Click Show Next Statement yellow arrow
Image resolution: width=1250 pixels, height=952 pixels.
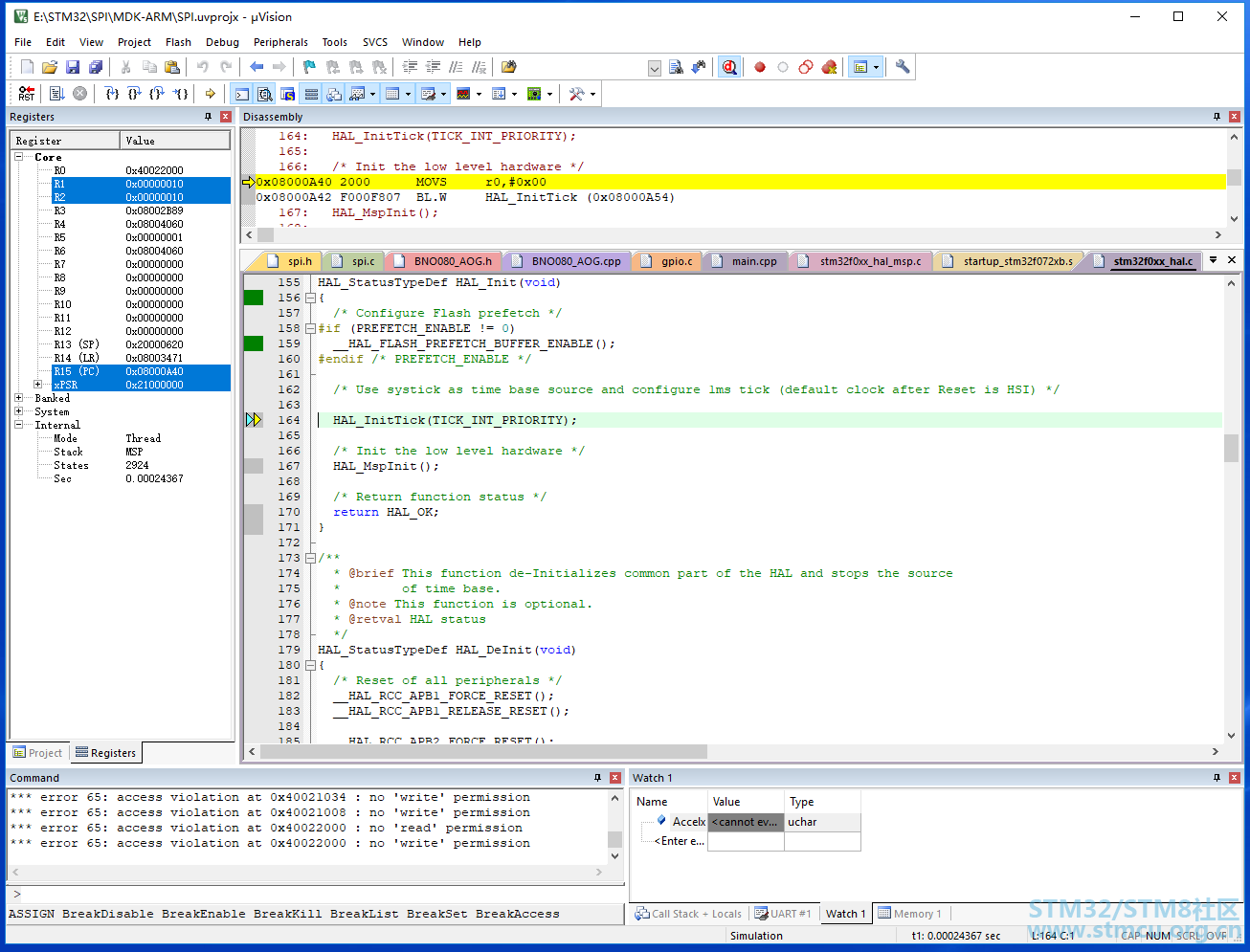tap(210, 94)
